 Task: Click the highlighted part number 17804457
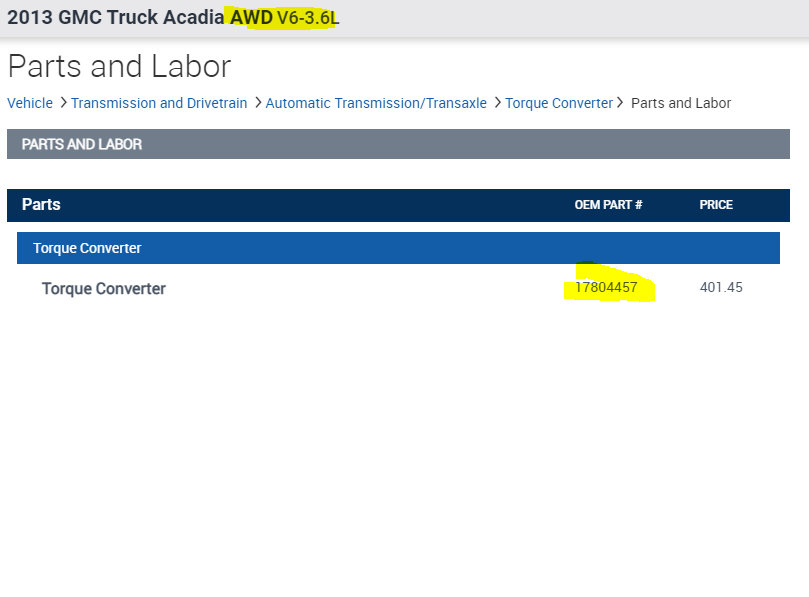click(606, 288)
